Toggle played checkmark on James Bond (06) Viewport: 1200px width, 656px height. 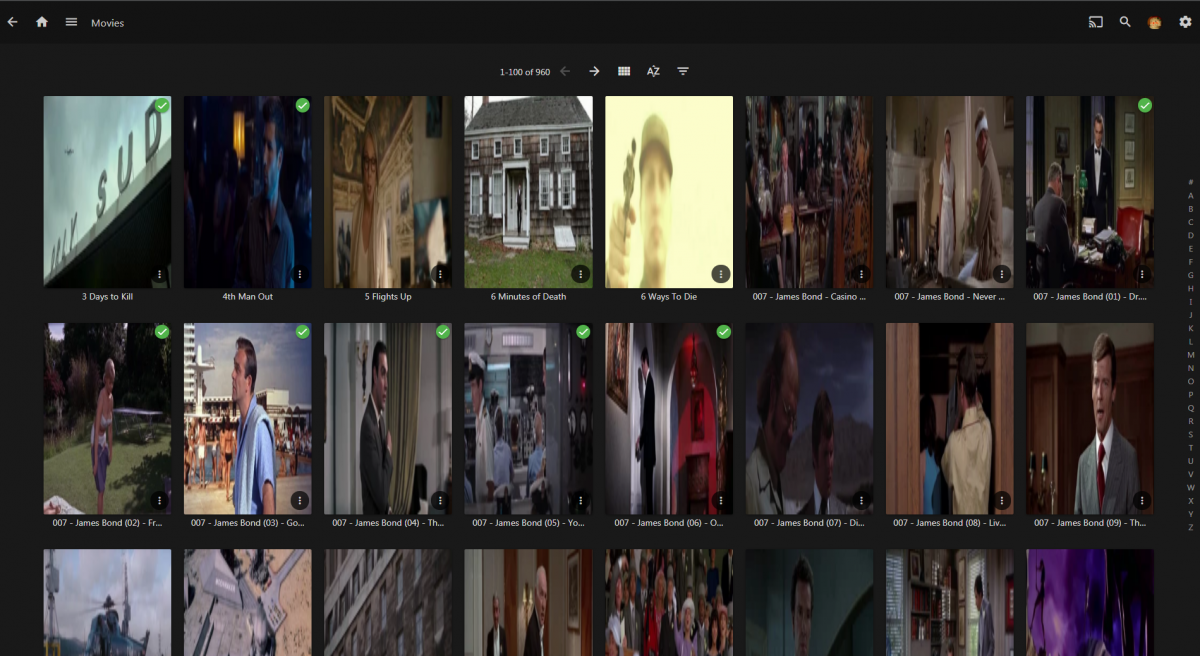[724, 332]
